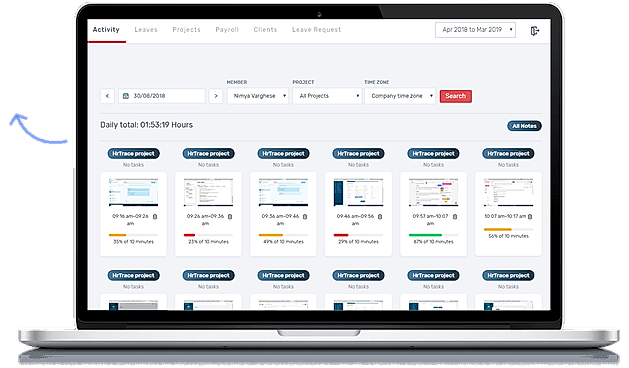
Task: Go to next day arrow button
Action: coord(216,96)
